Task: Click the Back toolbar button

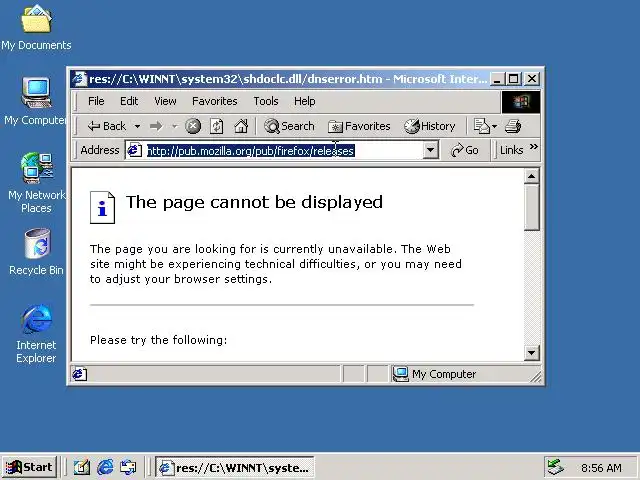Action: pos(107,127)
